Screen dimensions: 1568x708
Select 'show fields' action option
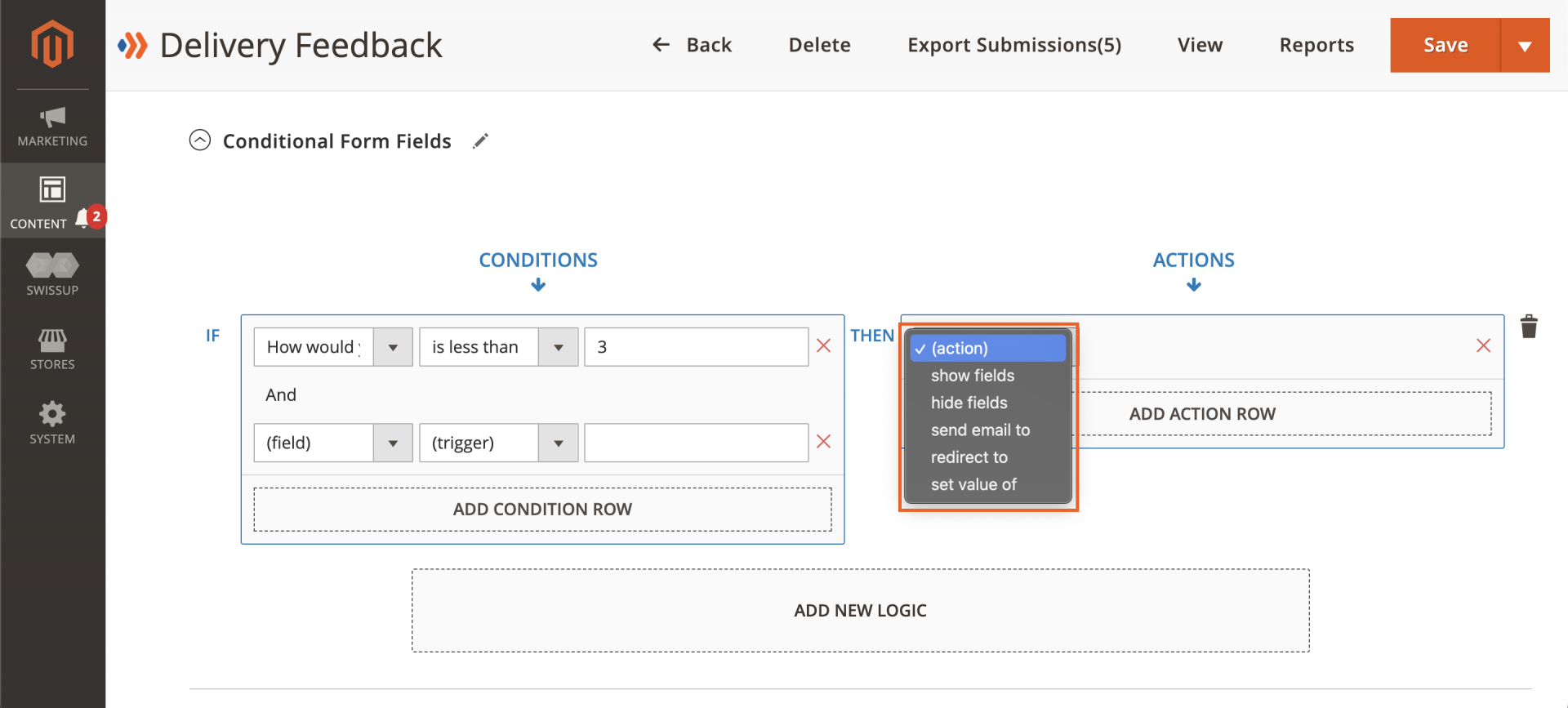pyautogui.click(x=988, y=376)
